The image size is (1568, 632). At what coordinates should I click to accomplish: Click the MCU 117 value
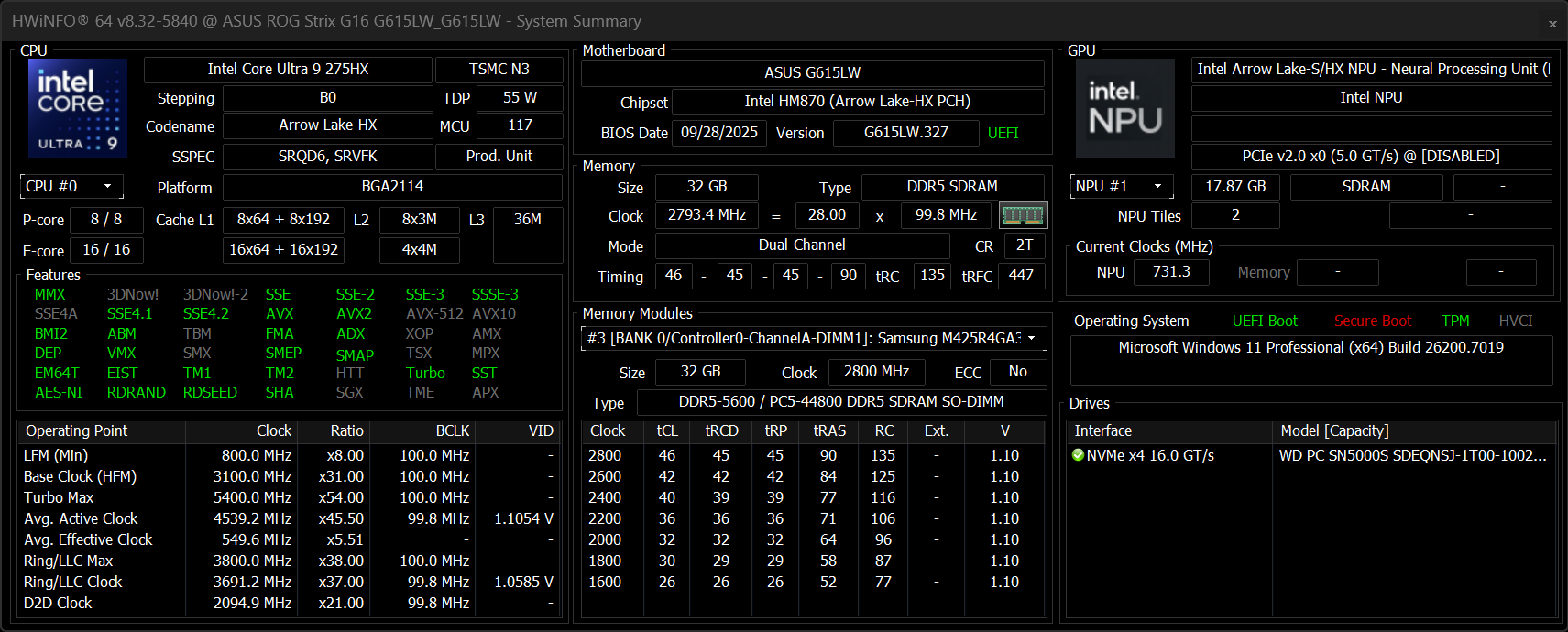tap(520, 125)
